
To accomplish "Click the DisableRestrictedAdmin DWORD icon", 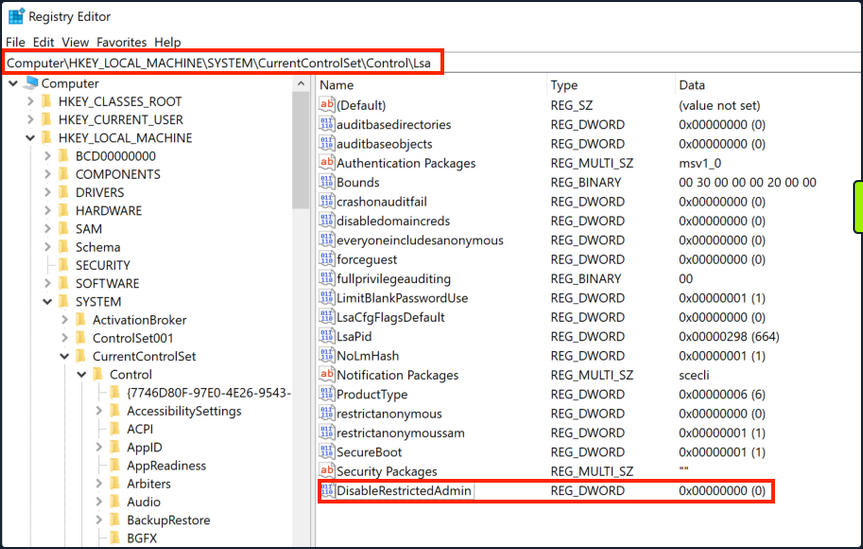I will 327,490.
